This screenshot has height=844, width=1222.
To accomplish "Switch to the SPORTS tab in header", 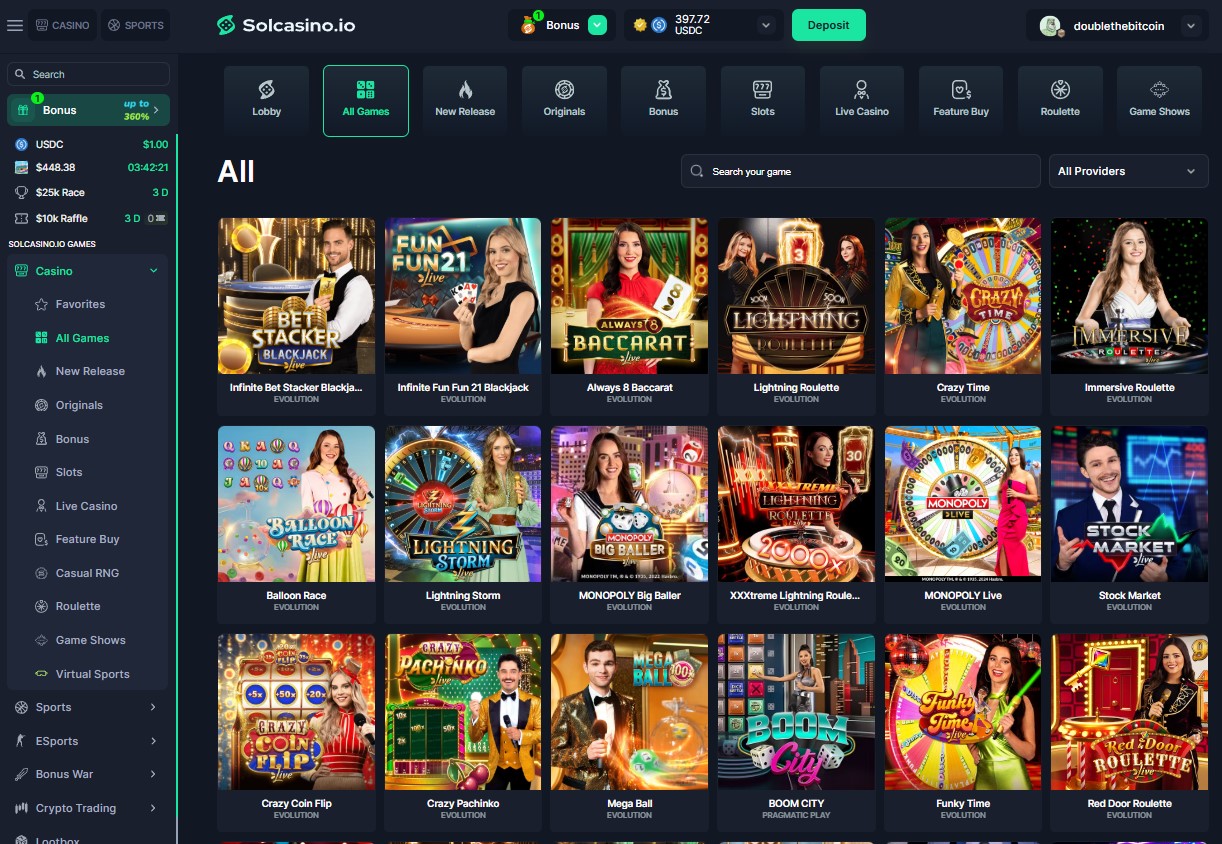I will [136, 25].
